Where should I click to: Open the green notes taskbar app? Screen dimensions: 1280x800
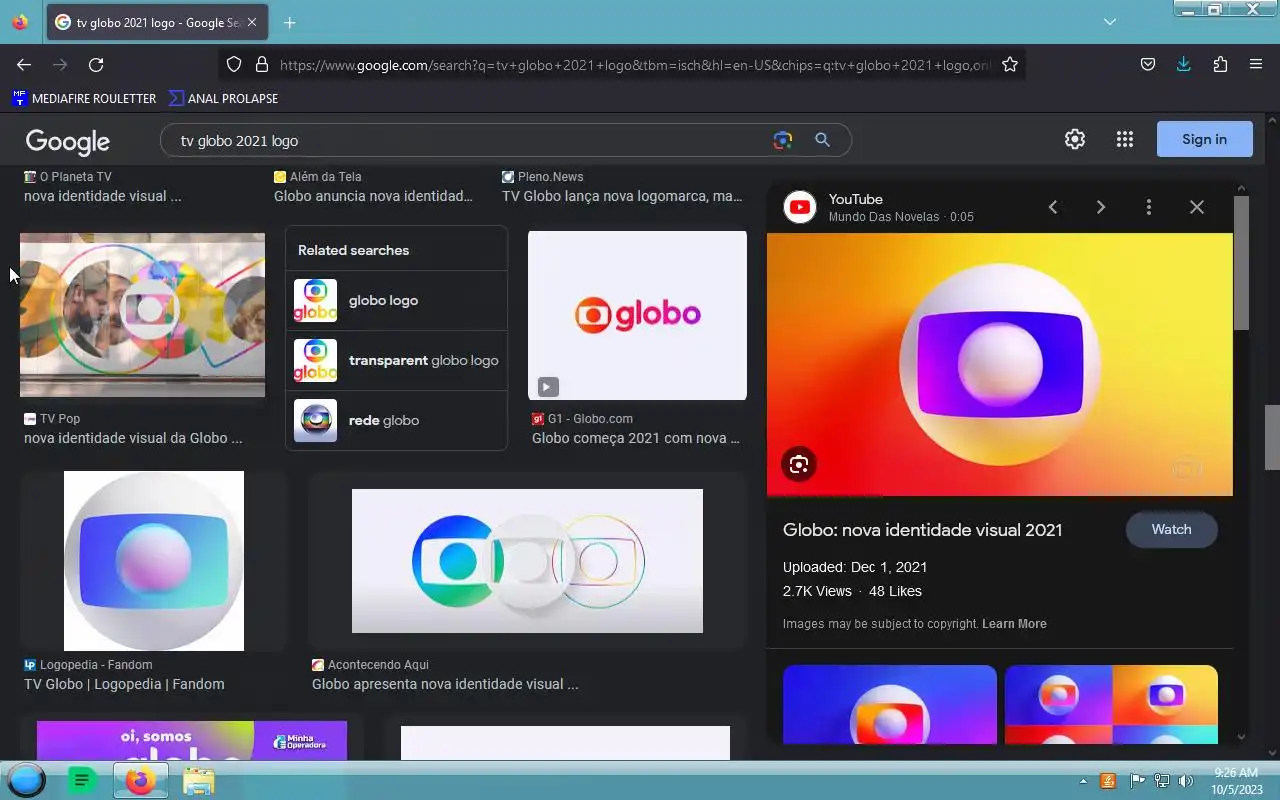pos(82,780)
